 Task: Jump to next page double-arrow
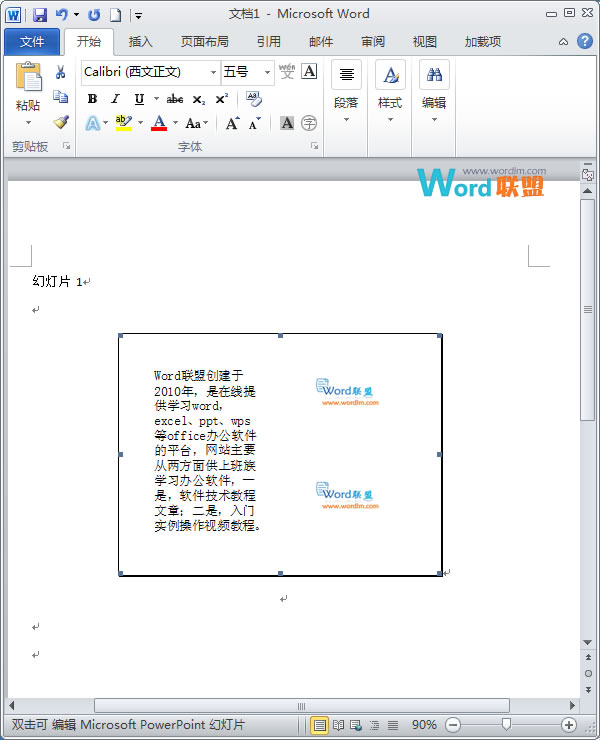coord(588,690)
